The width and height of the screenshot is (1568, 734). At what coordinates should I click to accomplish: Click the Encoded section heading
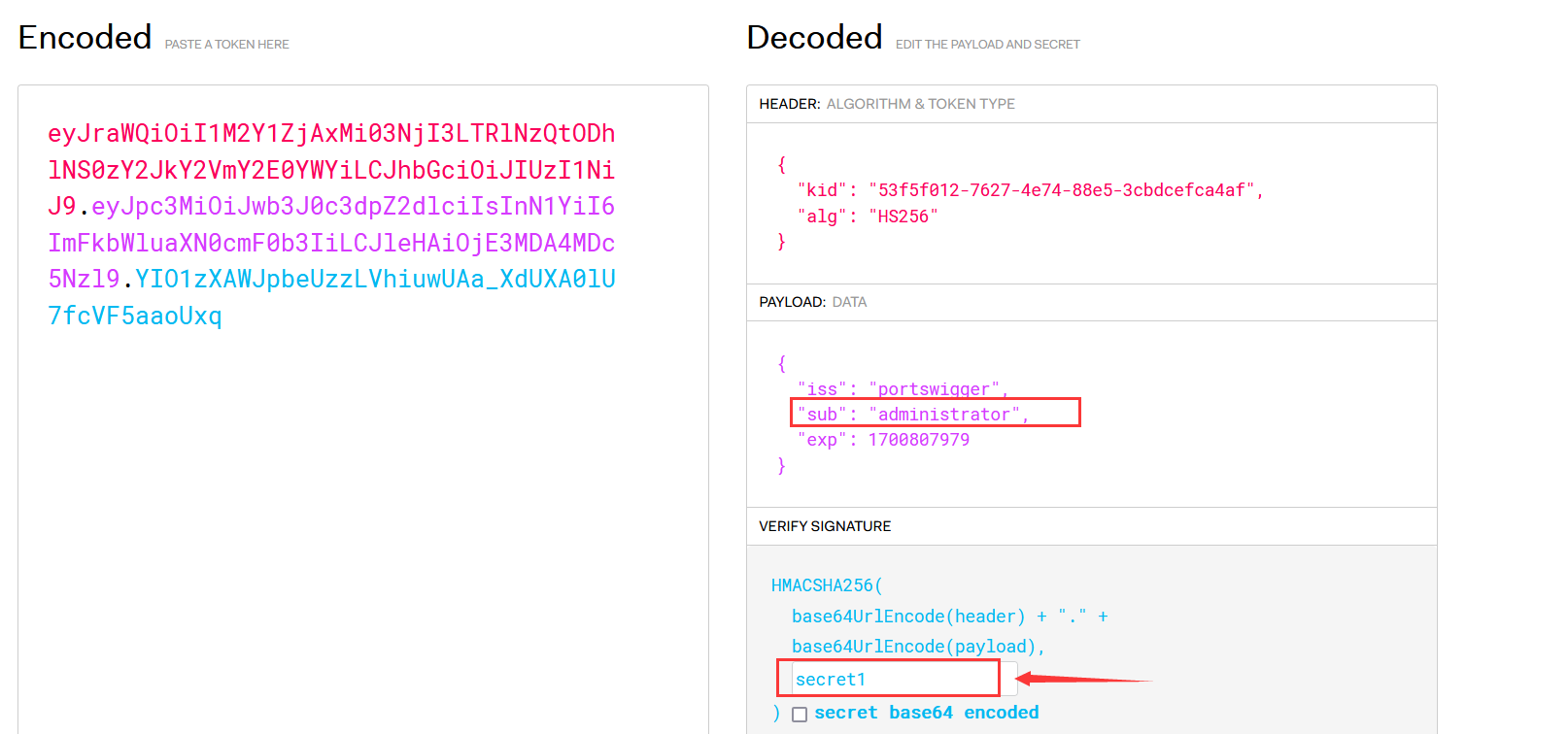(x=85, y=38)
